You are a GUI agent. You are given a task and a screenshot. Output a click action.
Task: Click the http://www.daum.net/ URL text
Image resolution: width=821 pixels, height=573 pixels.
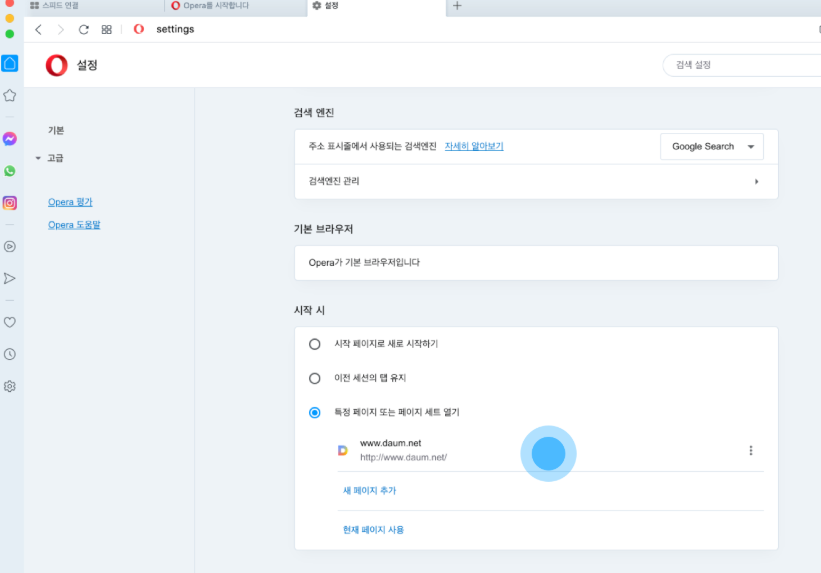pyautogui.click(x=404, y=457)
